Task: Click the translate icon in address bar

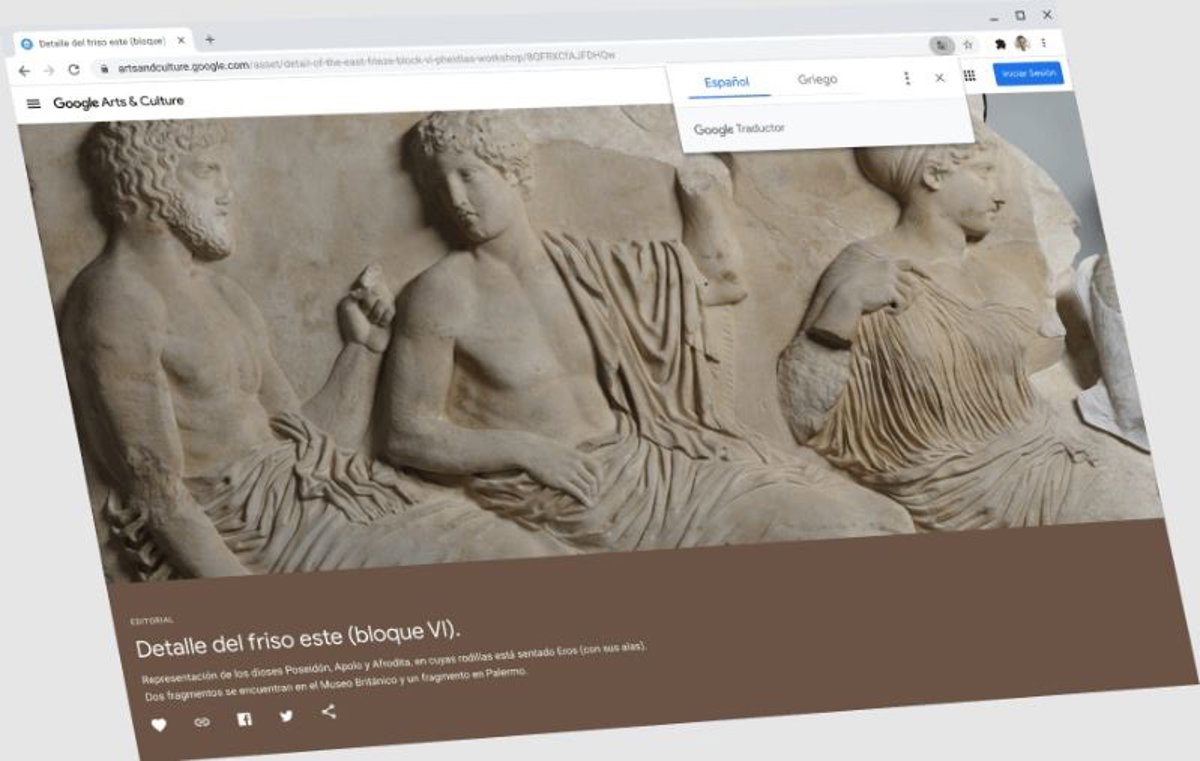Action: tap(941, 45)
